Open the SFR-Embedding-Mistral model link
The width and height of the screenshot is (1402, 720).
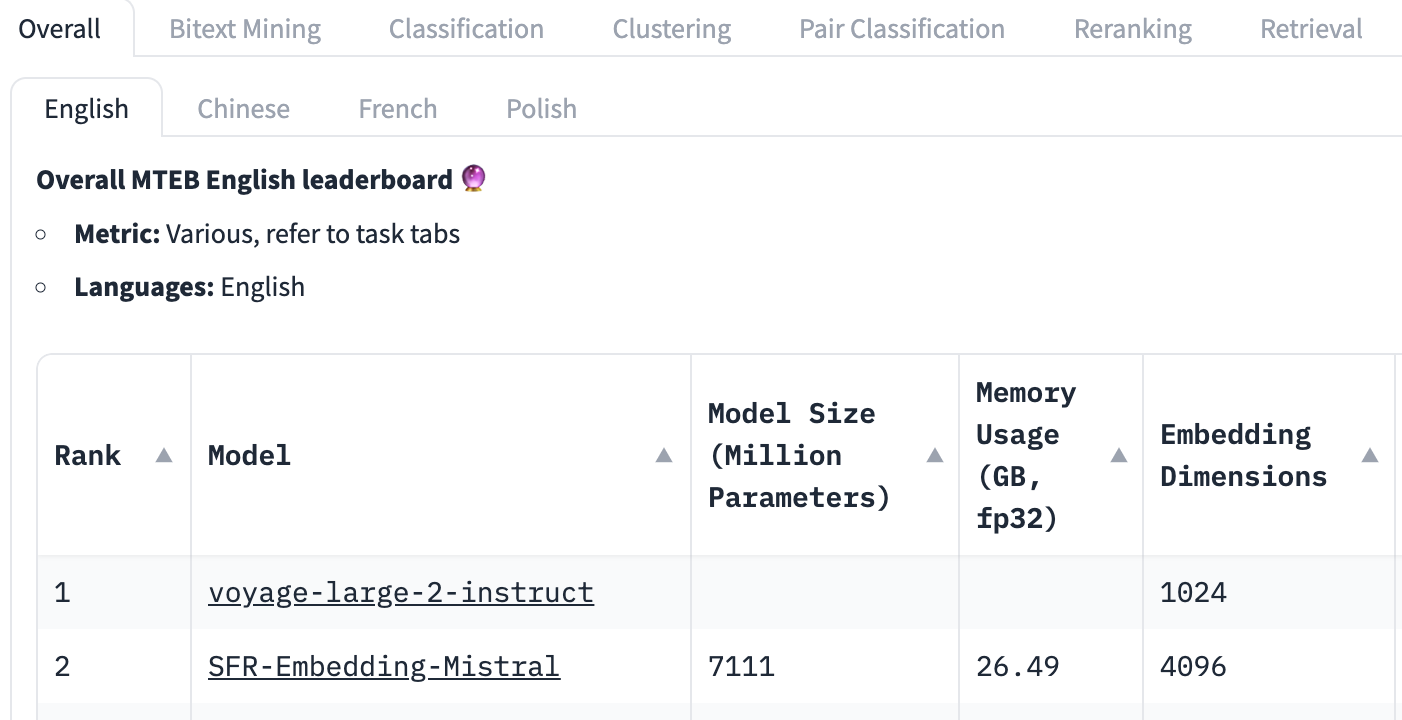point(384,666)
